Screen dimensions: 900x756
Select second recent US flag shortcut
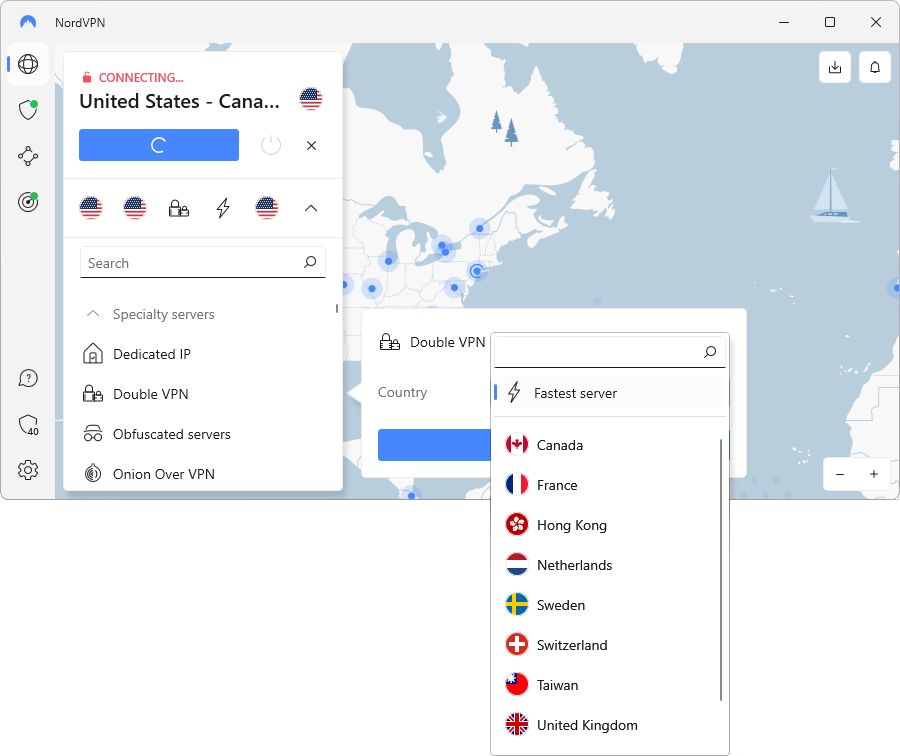pos(134,208)
